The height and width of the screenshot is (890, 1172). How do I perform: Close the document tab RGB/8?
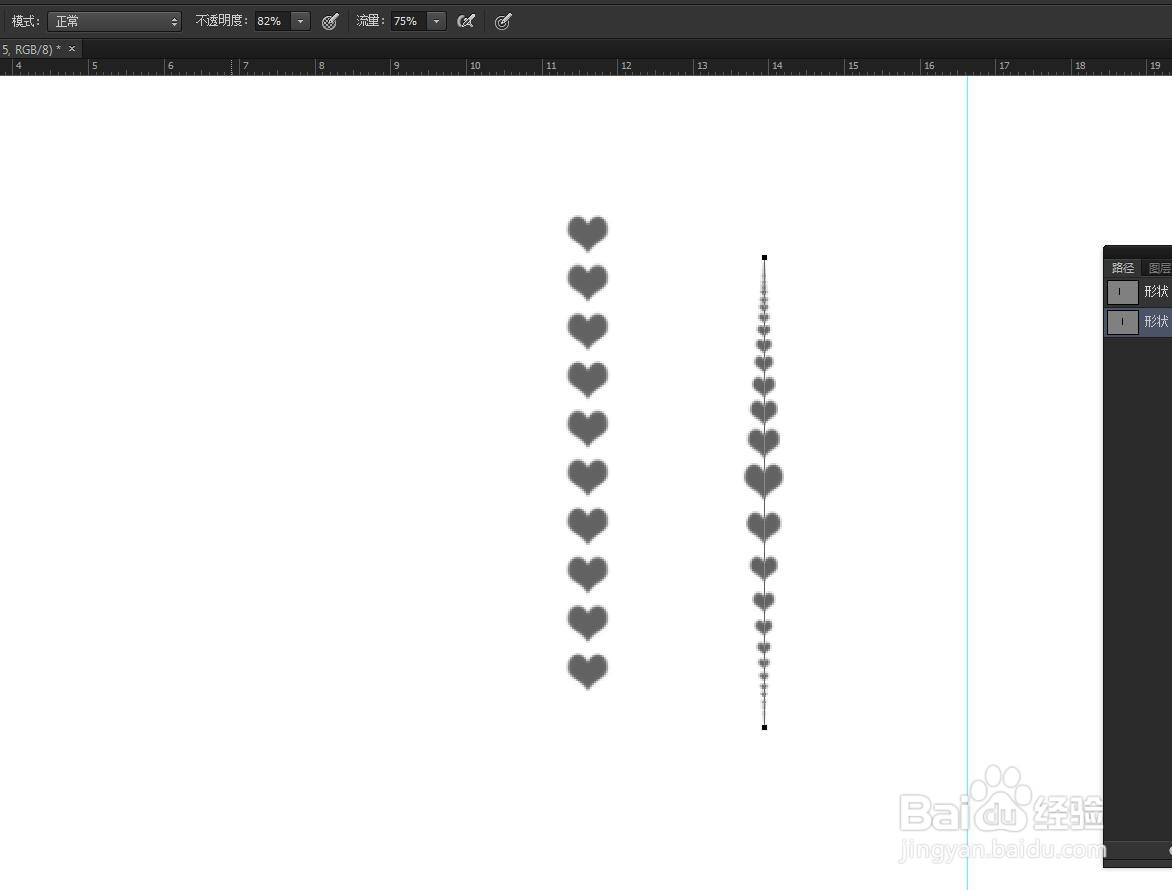click(72, 49)
